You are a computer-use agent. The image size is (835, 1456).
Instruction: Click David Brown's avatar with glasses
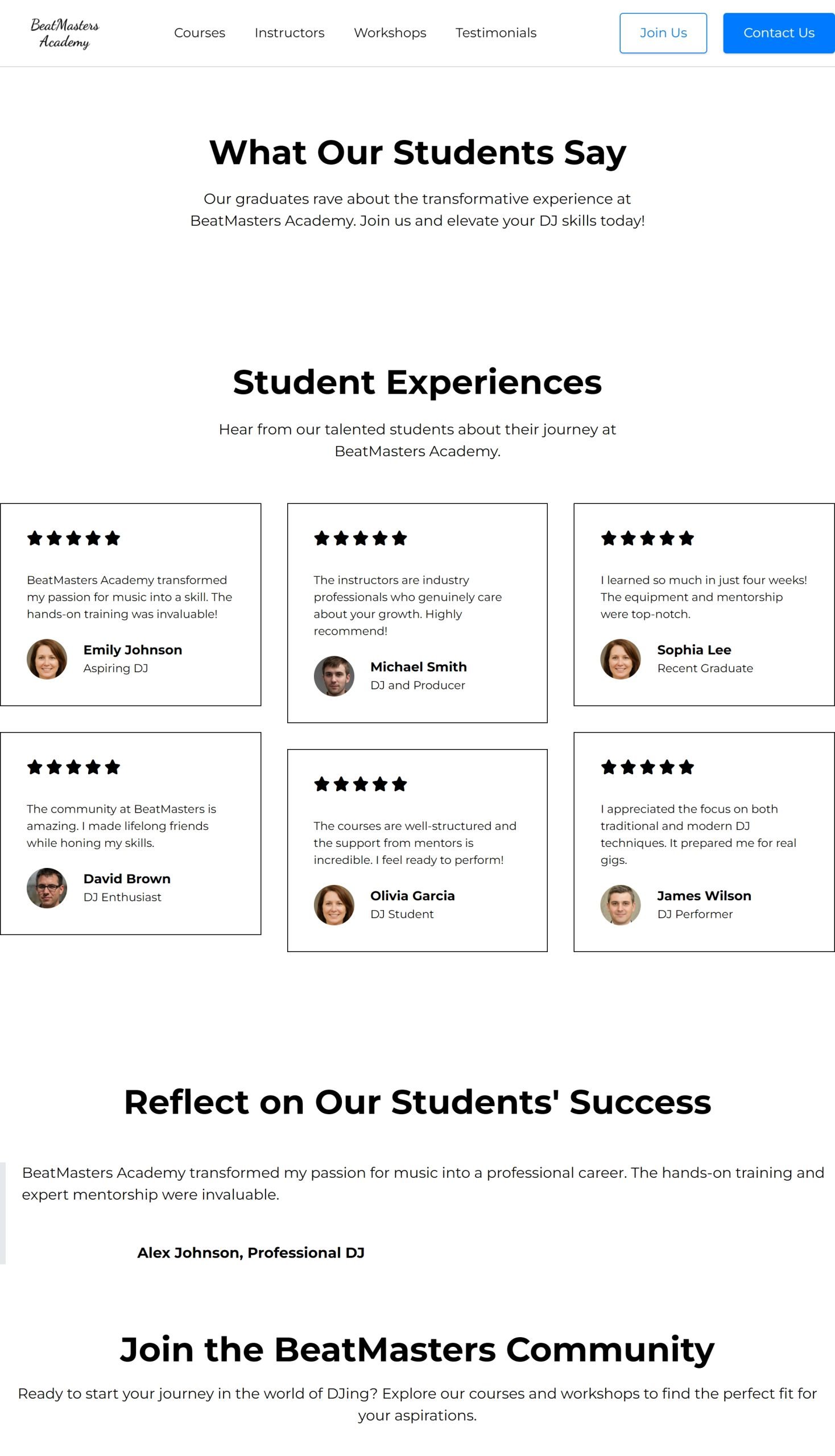(x=47, y=888)
